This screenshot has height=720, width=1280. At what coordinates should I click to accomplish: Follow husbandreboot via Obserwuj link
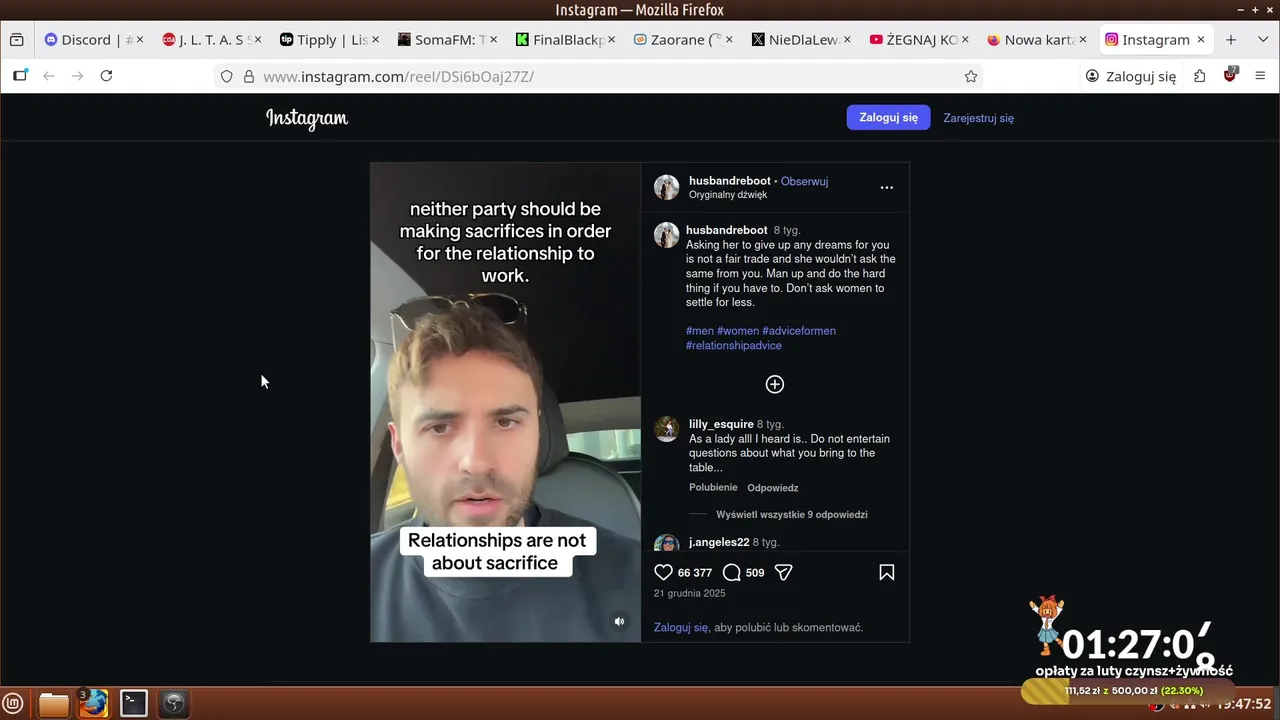pos(804,181)
